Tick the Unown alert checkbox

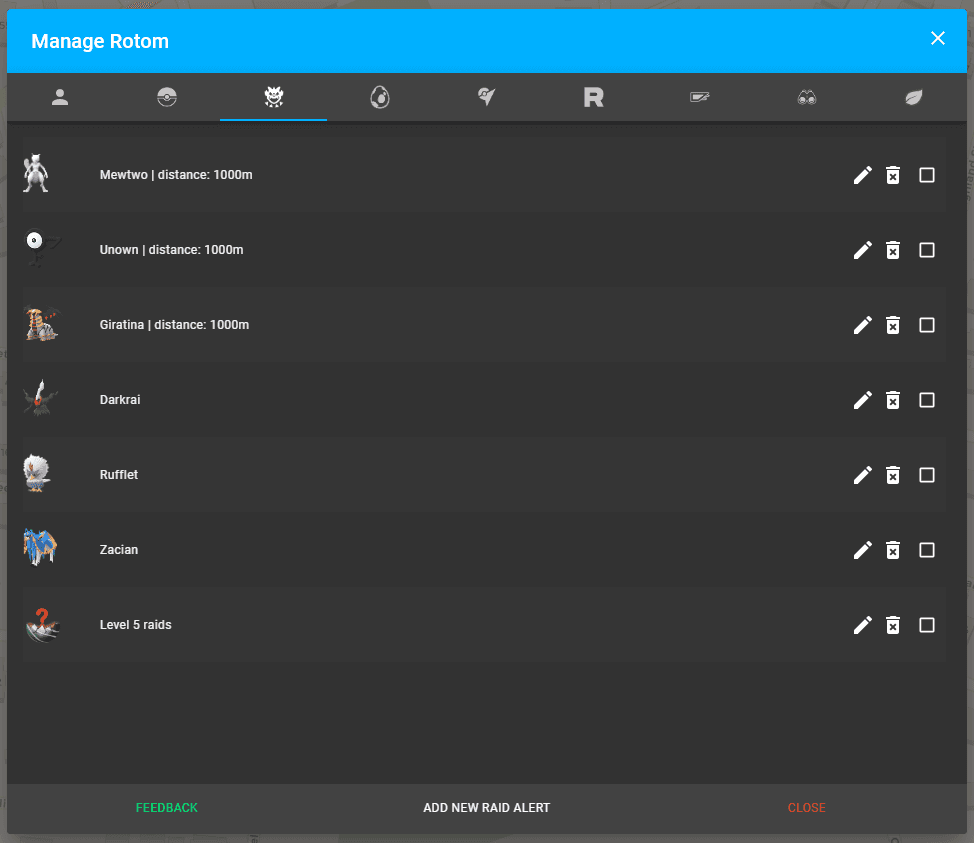(927, 250)
